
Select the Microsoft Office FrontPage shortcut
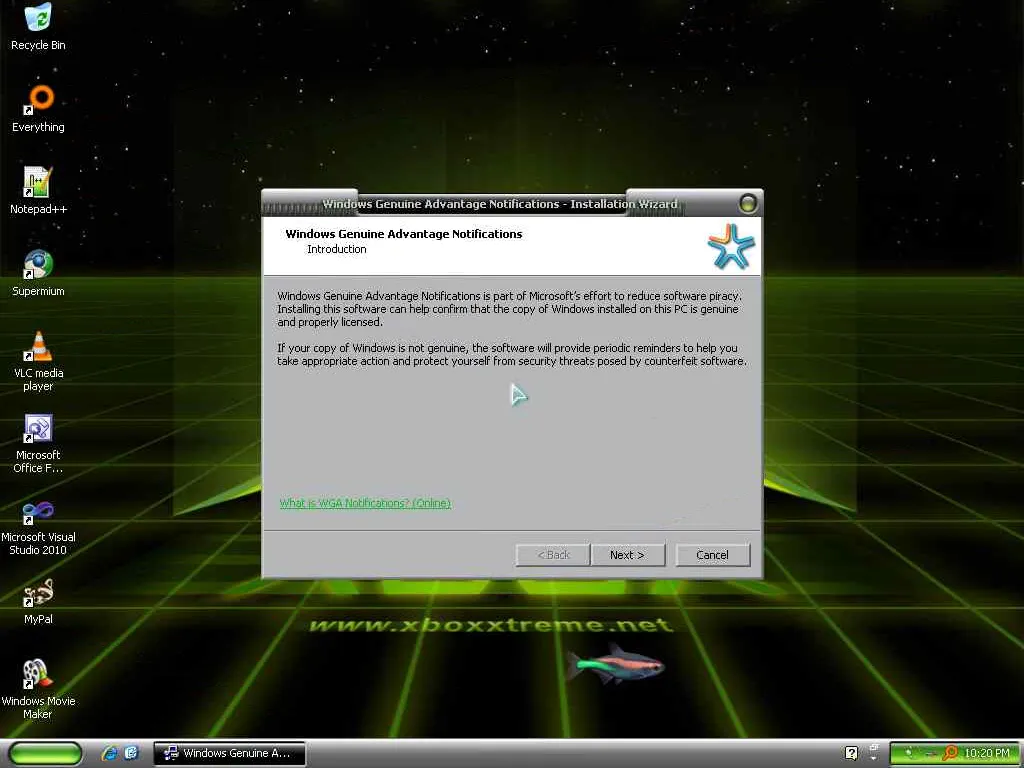tap(38, 443)
